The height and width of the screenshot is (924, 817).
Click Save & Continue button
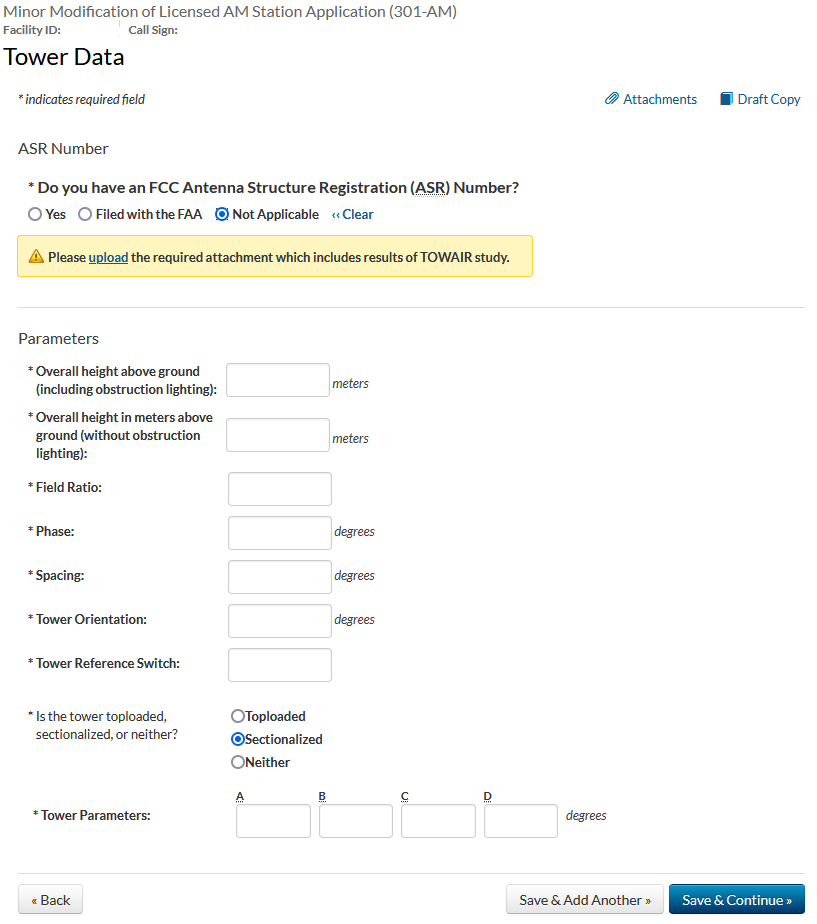[736, 900]
